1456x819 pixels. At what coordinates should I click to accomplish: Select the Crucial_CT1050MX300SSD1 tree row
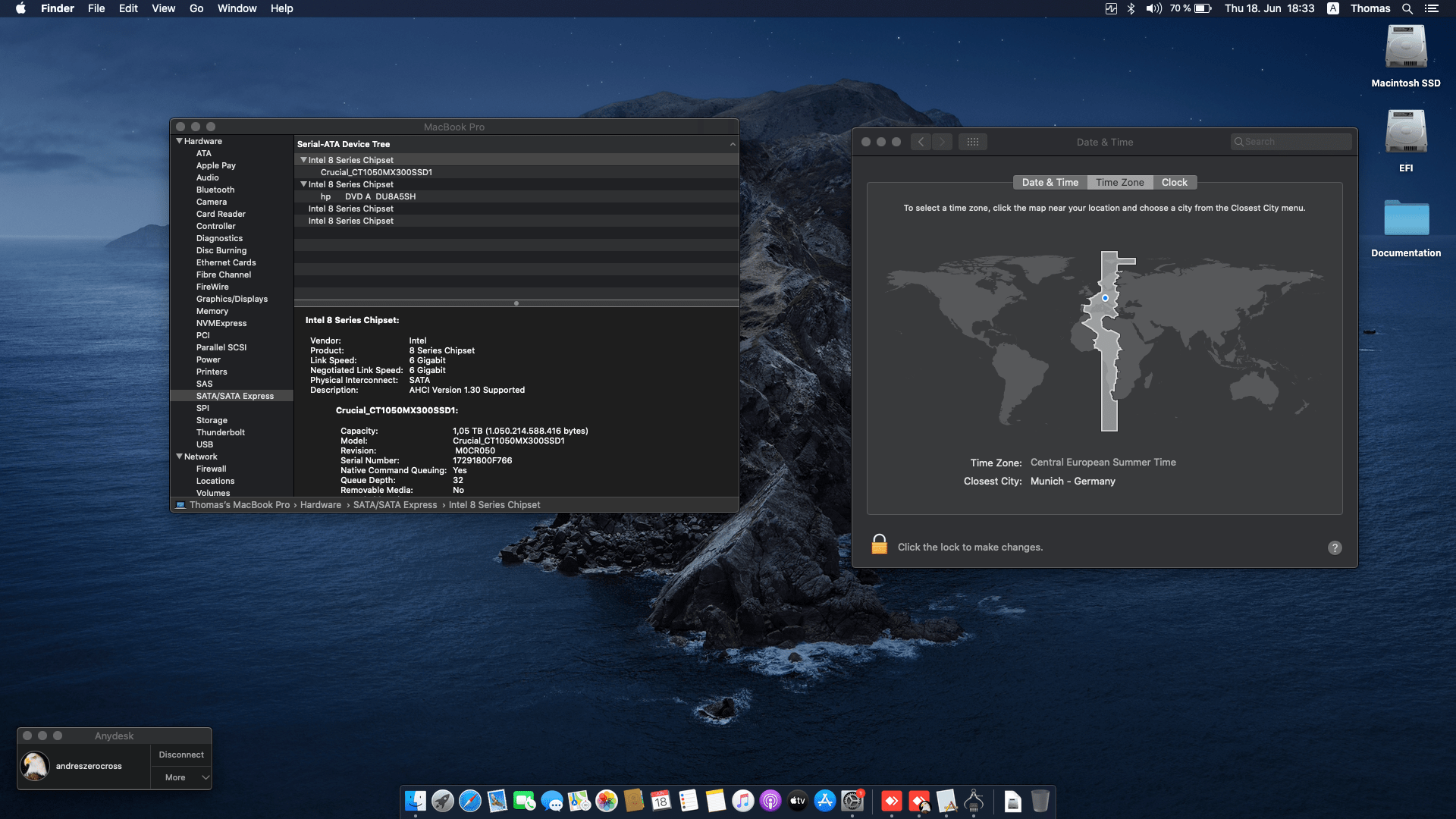tap(516, 172)
